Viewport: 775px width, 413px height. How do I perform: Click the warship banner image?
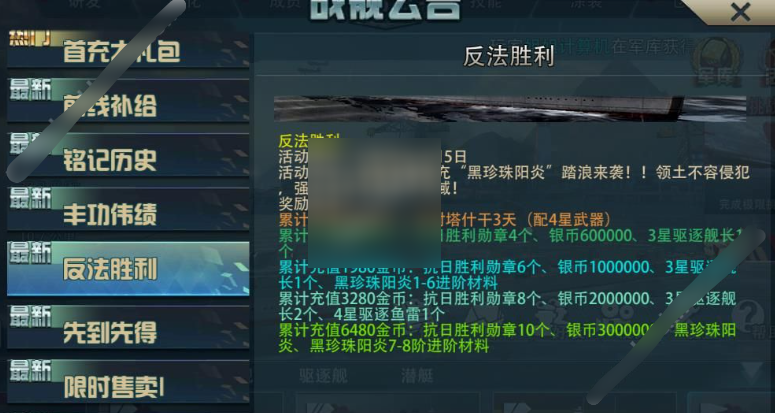coord(510,109)
